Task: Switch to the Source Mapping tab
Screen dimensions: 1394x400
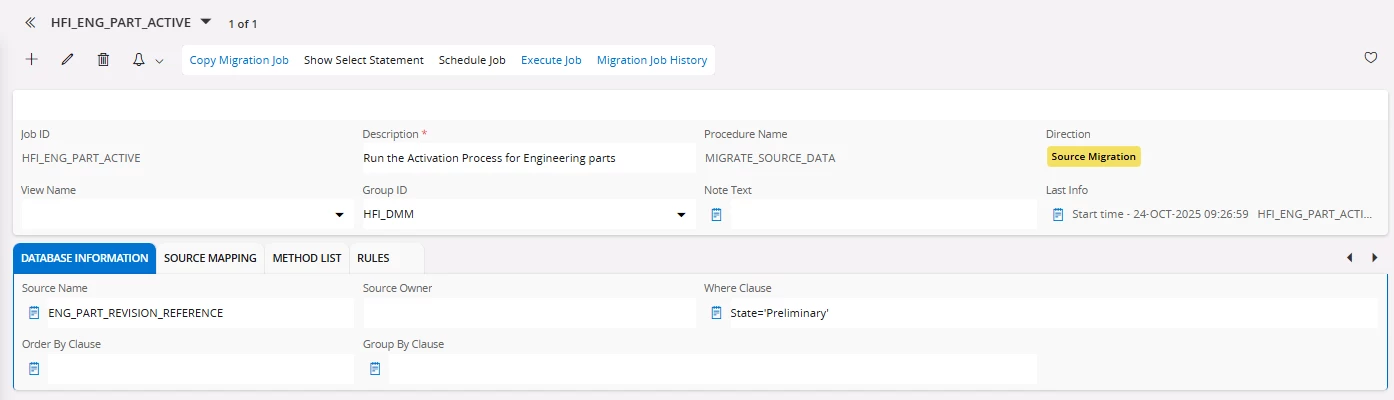Action: (210, 258)
